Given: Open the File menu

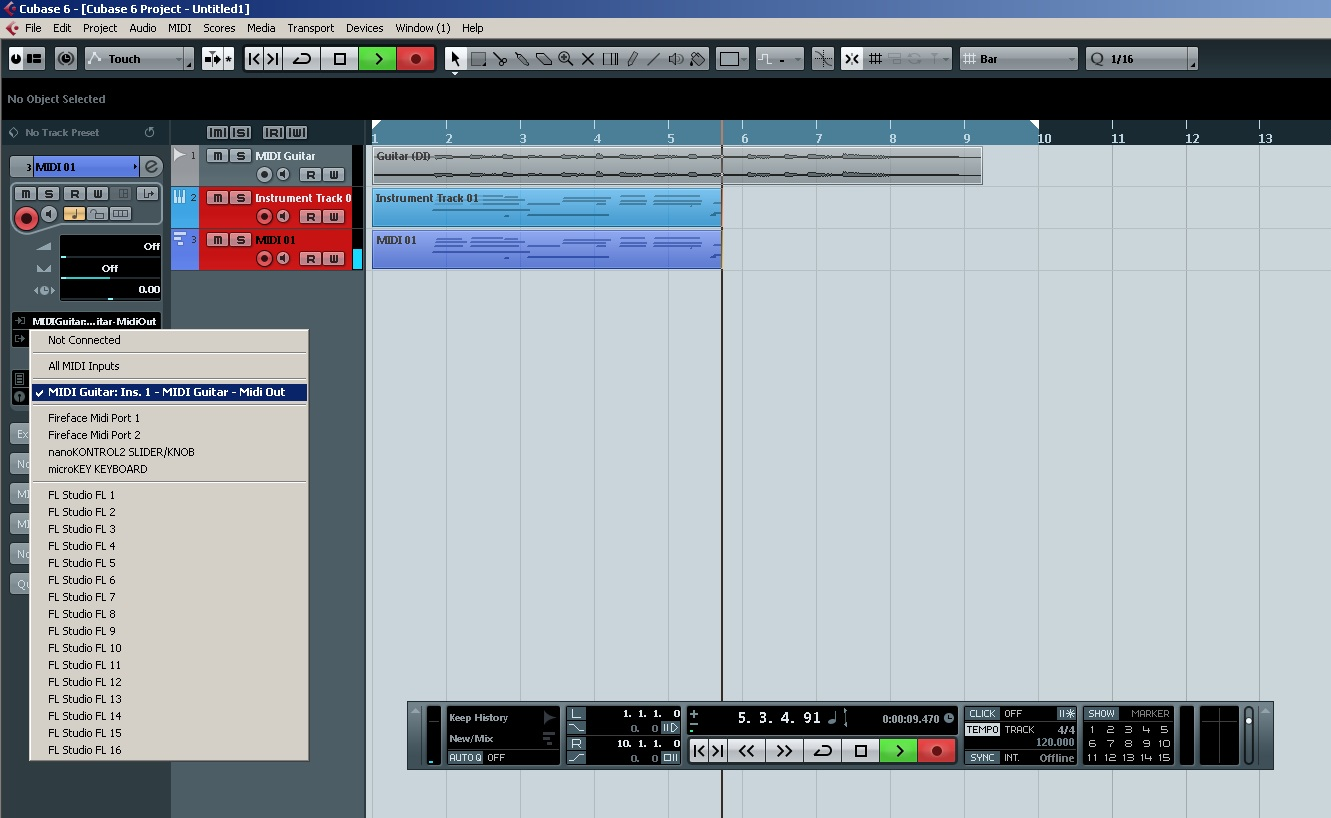Looking at the screenshot, I should click(x=33, y=28).
